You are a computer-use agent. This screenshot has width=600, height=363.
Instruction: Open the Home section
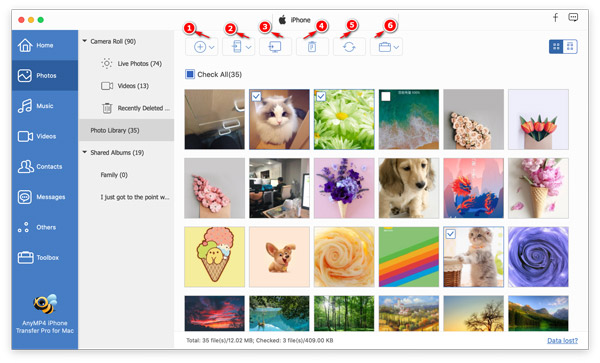45,45
